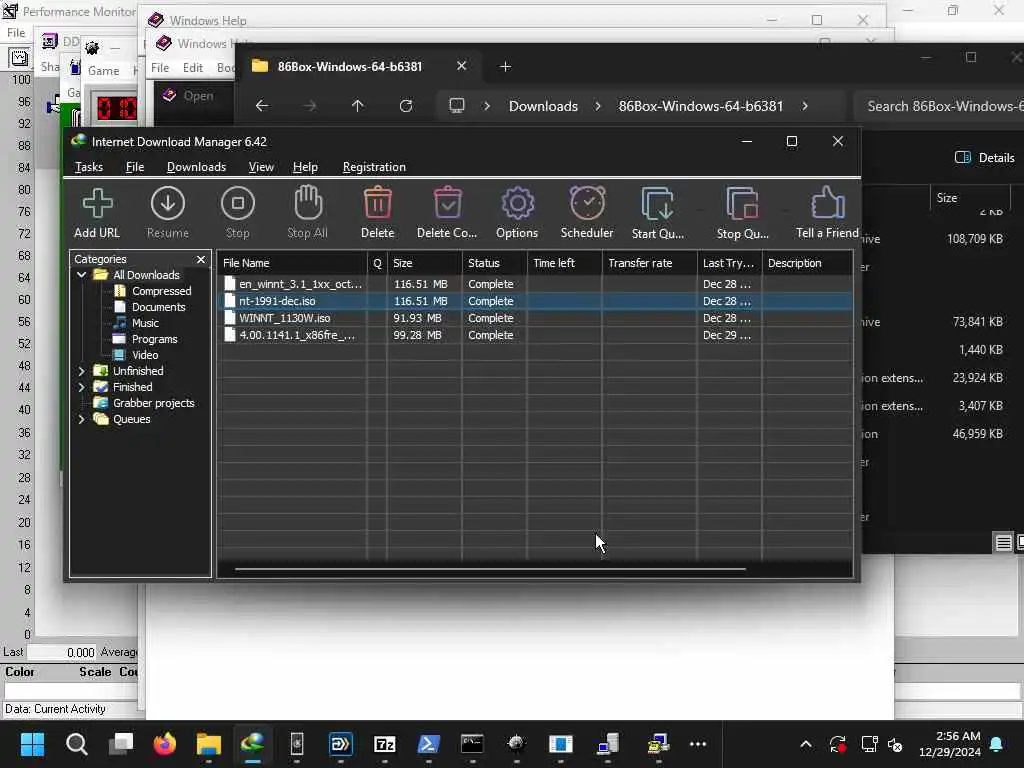Expand the Finished category node
This screenshot has height=768, width=1024.
pos(82,387)
